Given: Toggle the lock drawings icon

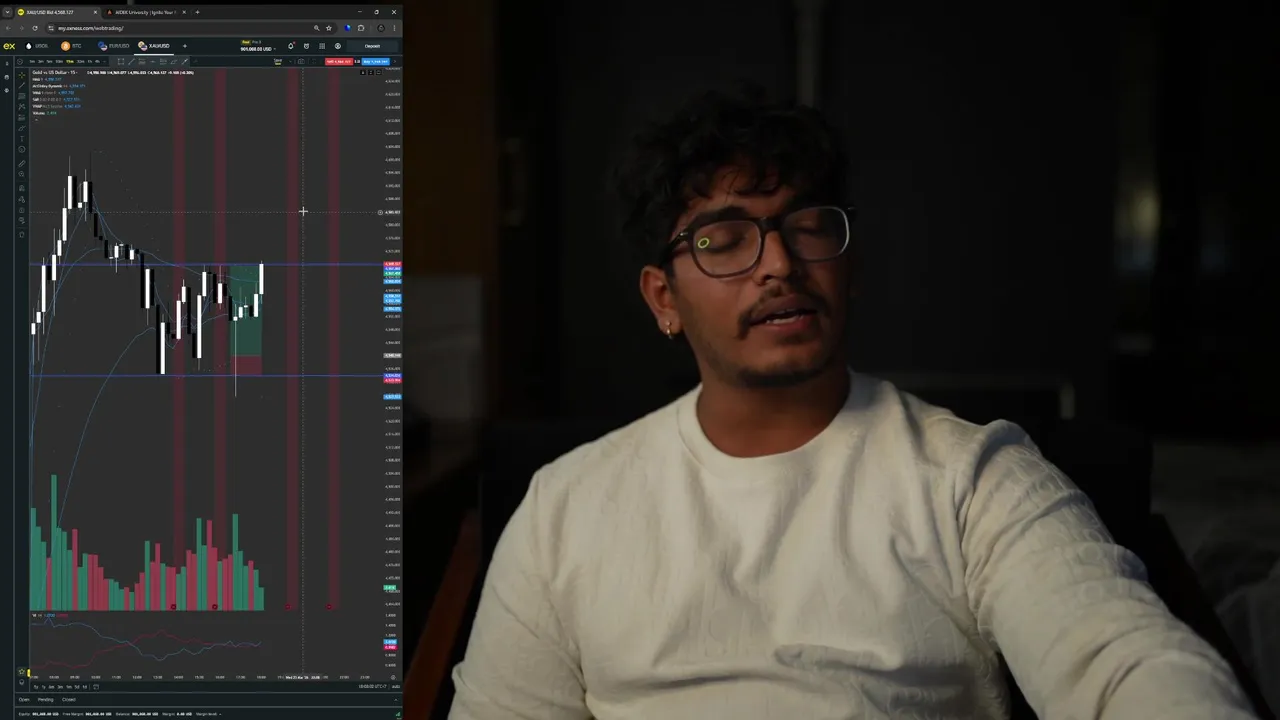Looking at the screenshot, I should 22,210.
